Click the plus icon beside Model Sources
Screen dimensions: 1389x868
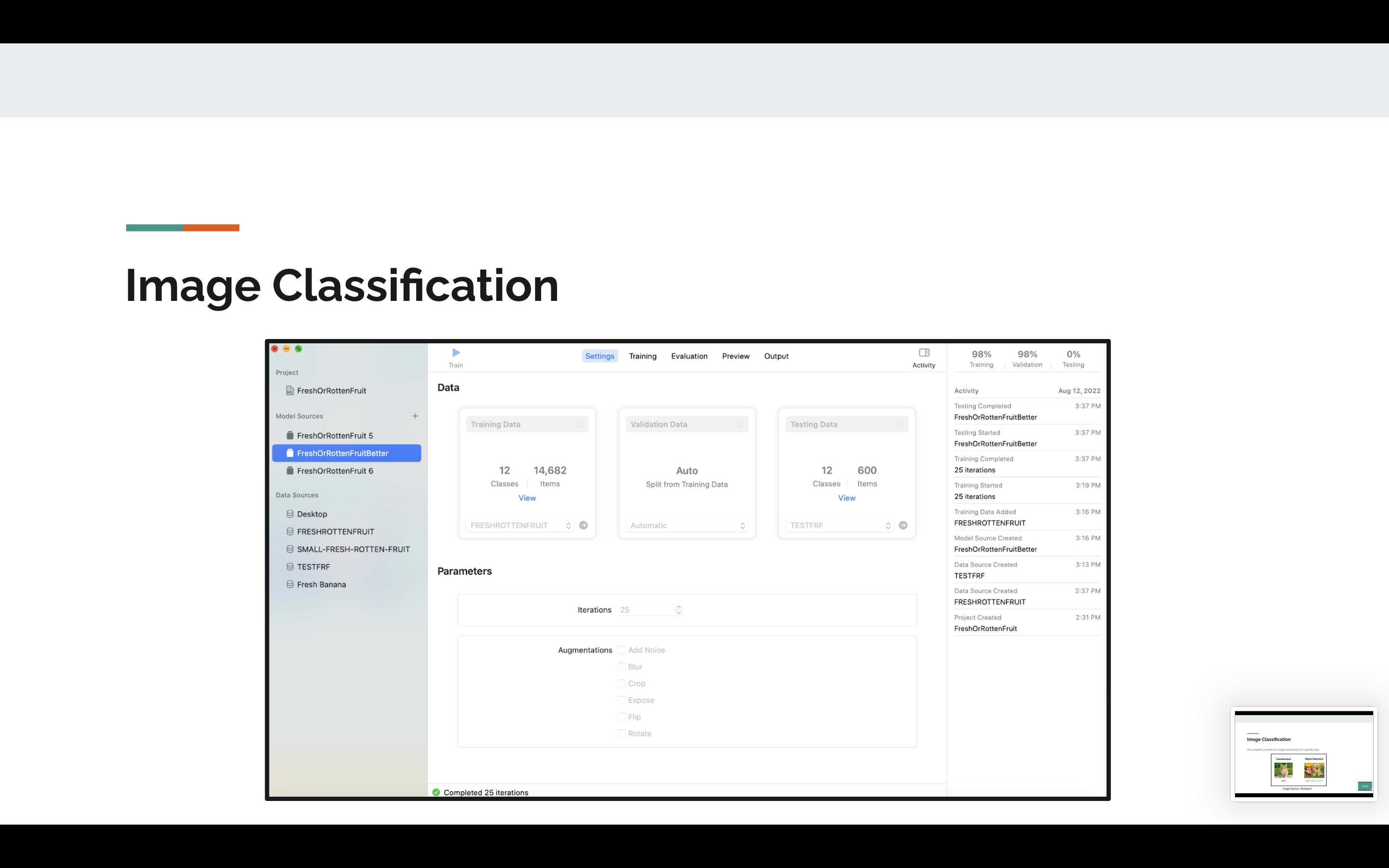415,416
